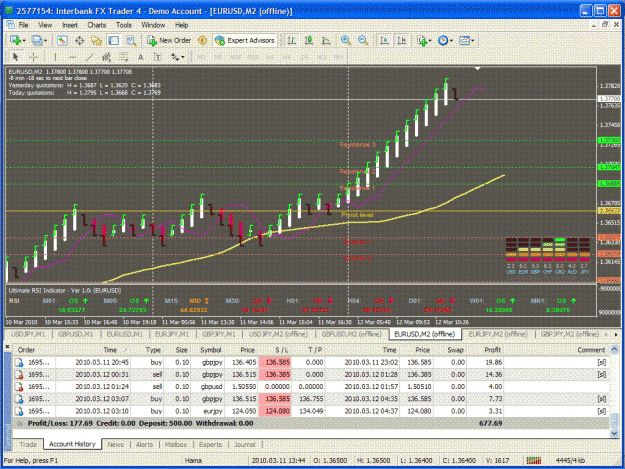This screenshot has height=469, width=625.
Task: Expand the Templates dropdown arrow
Action: [x=473, y=41]
